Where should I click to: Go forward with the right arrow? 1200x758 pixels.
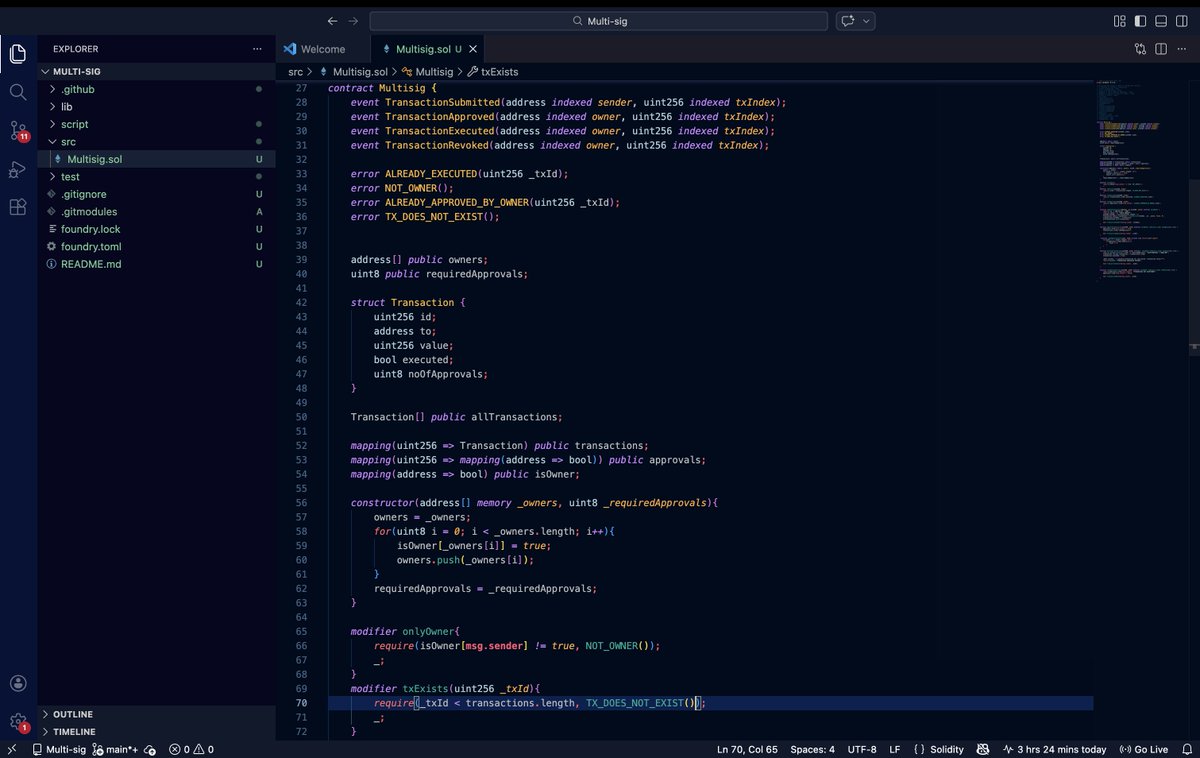point(353,21)
